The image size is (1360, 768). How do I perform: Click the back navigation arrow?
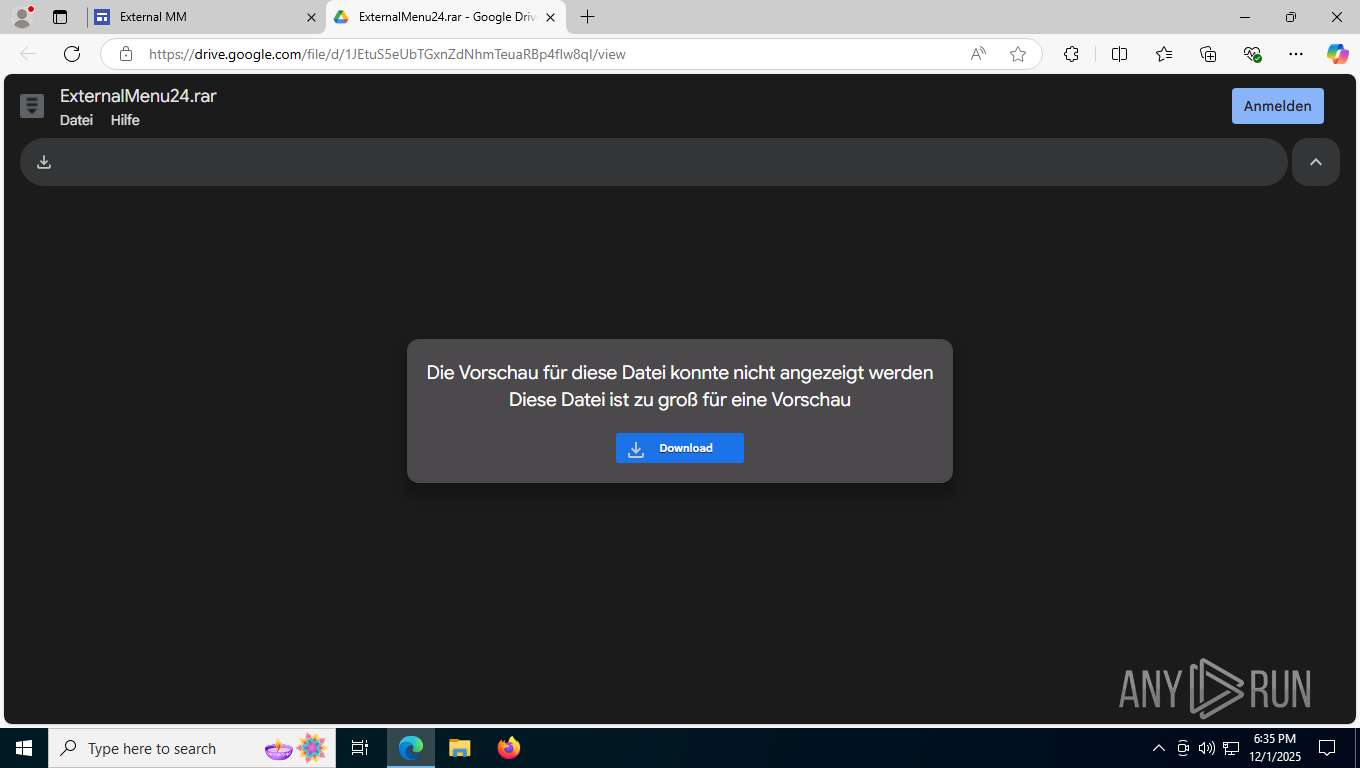28,54
